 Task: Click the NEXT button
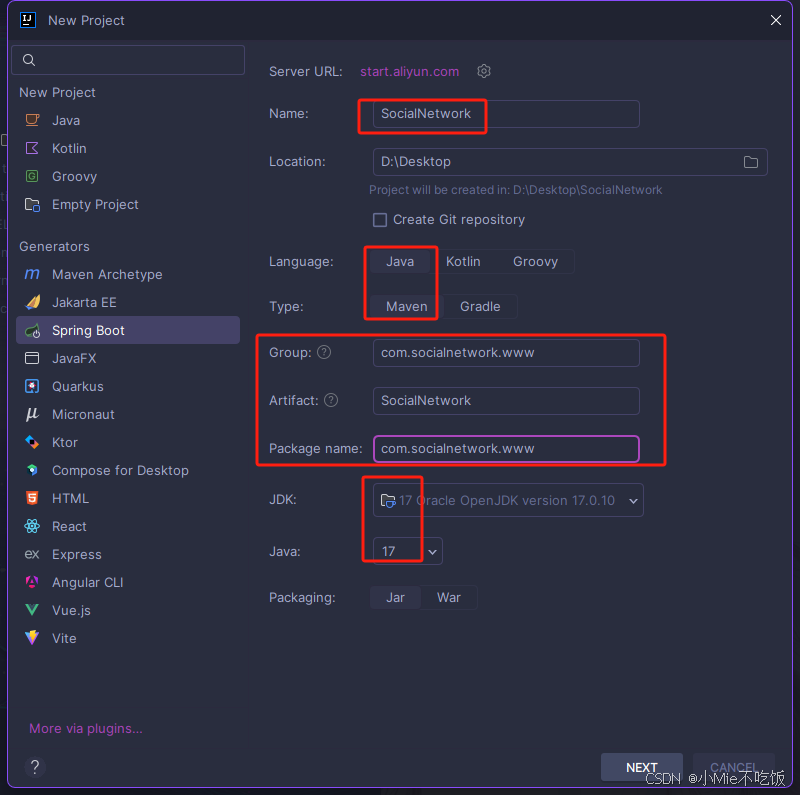641,767
